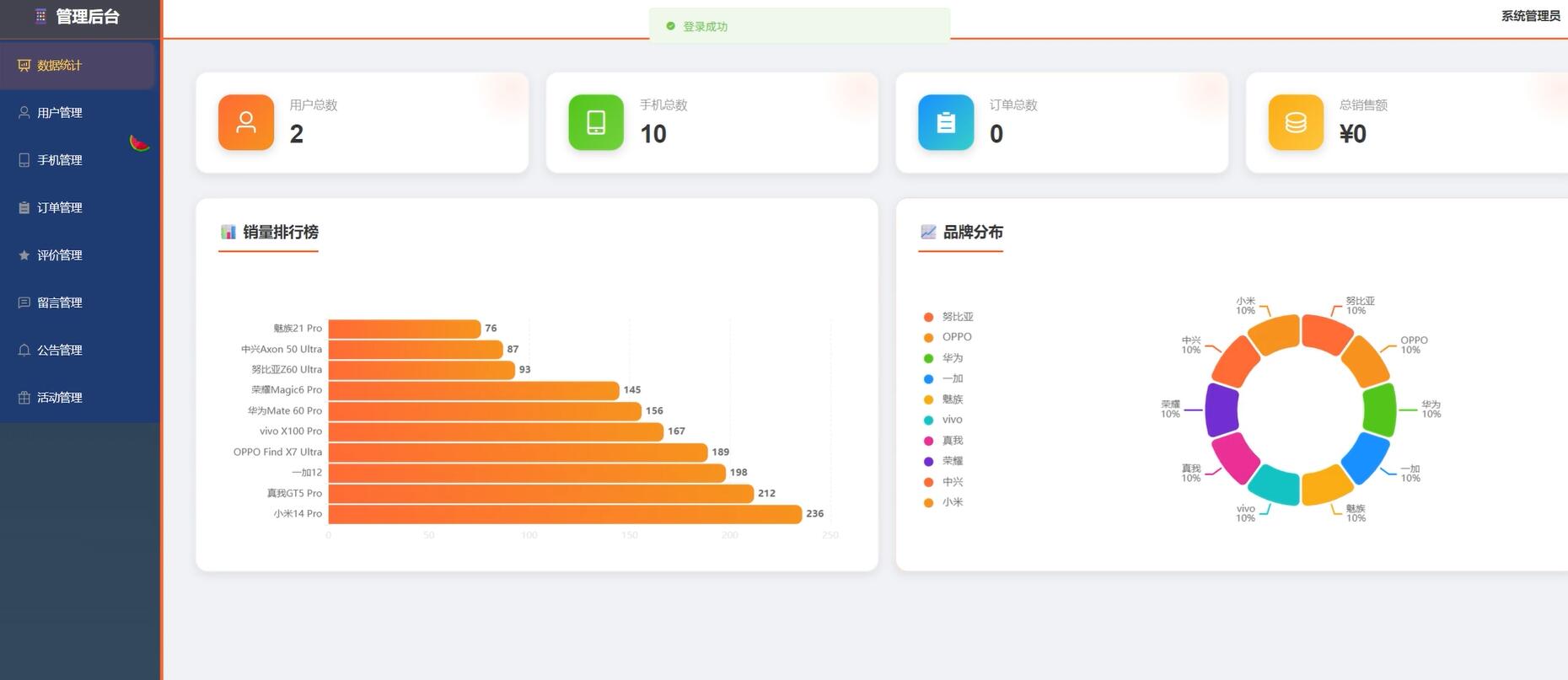Toggle 华为 legend entry
The image size is (1568, 680).
(x=943, y=358)
